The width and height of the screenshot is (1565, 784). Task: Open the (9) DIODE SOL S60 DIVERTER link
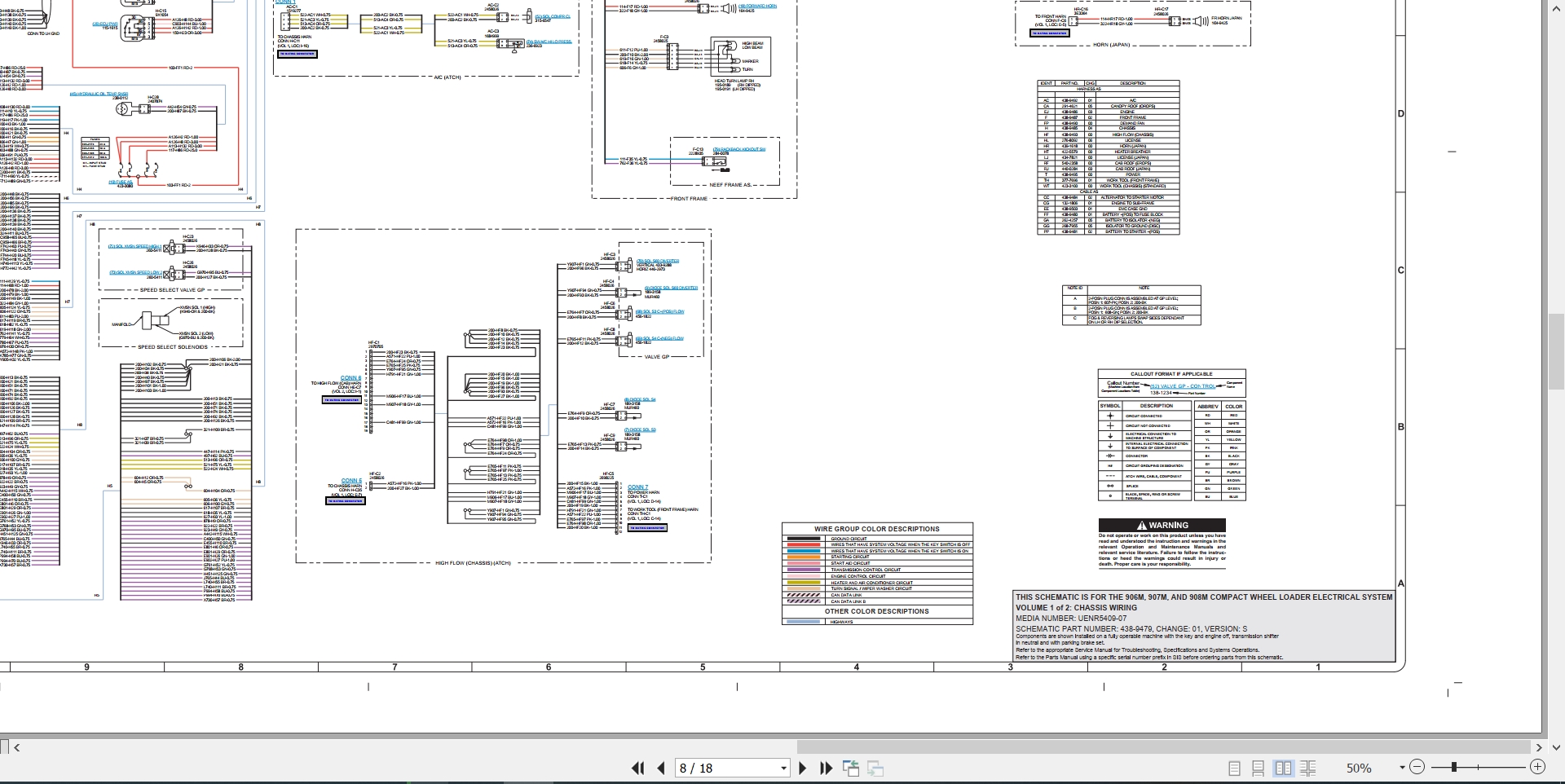tap(672, 288)
